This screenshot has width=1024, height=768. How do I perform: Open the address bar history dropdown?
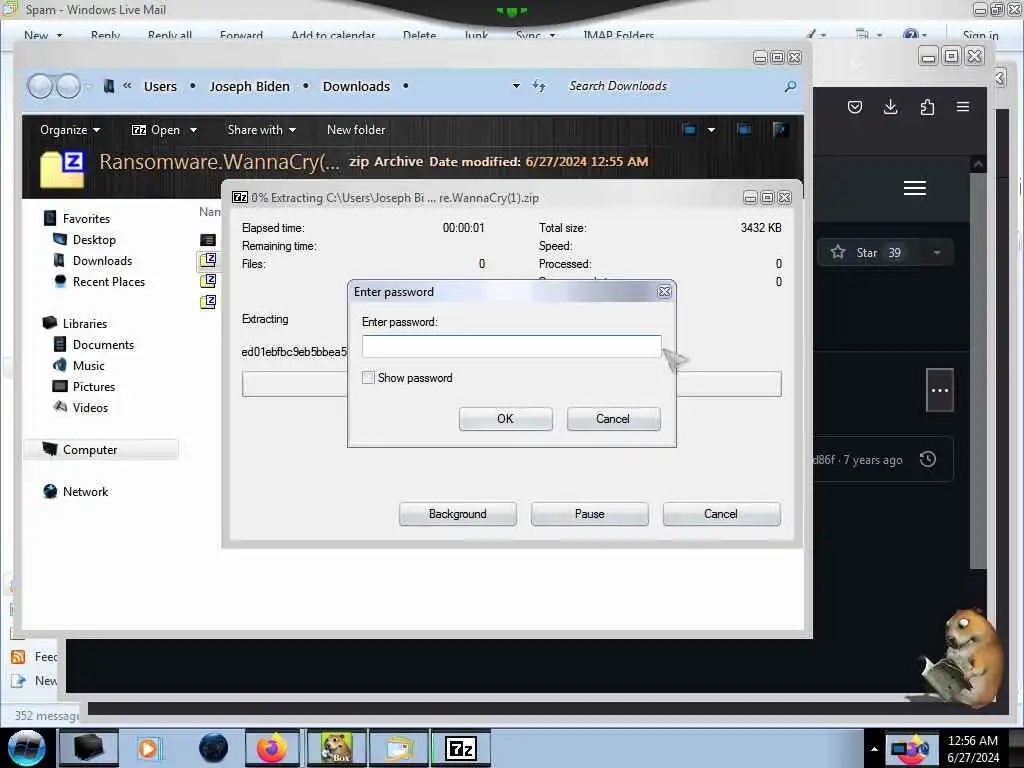point(516,86)
